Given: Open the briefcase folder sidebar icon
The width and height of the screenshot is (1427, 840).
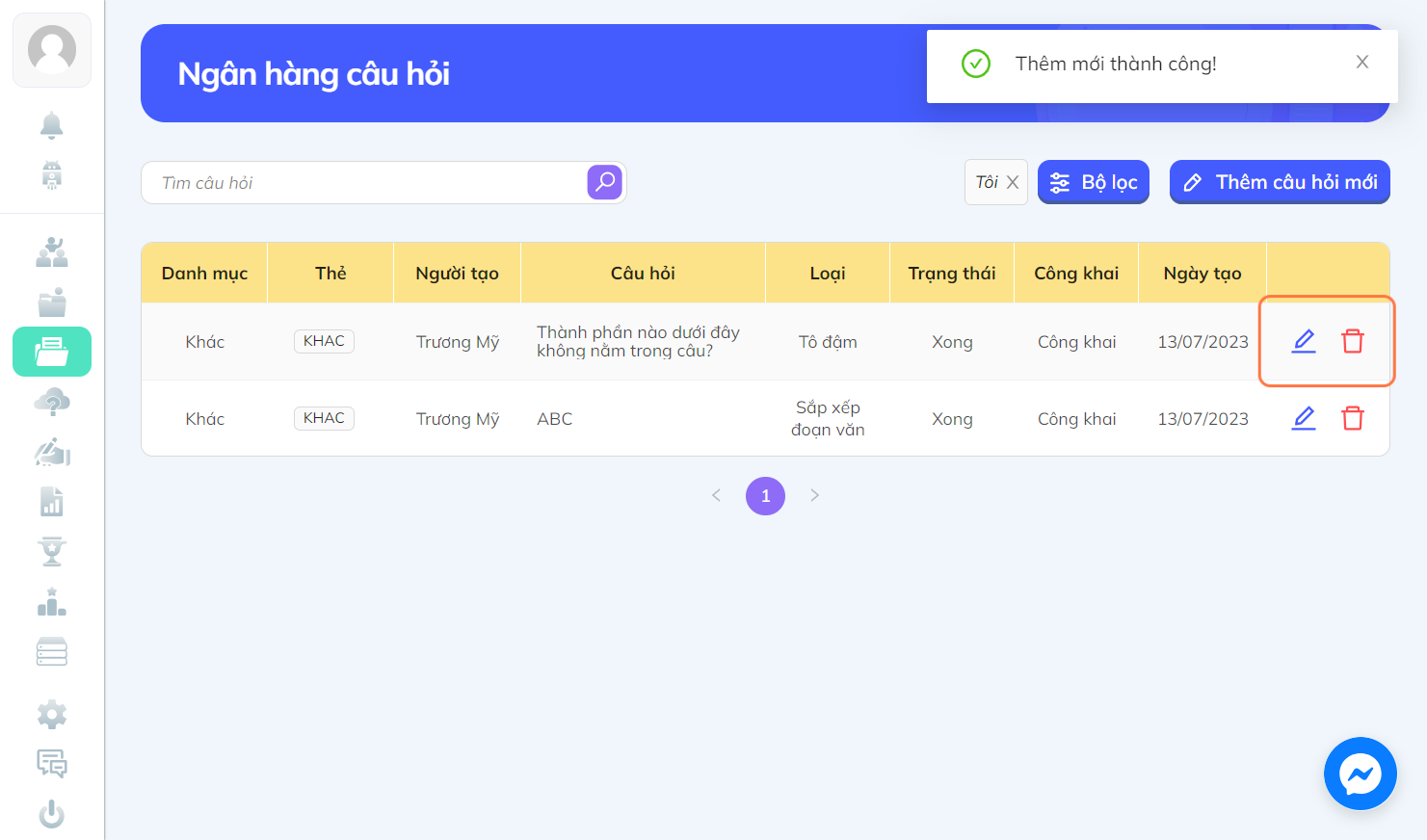Looking at the screenshot, I should [x=52, y=302].
